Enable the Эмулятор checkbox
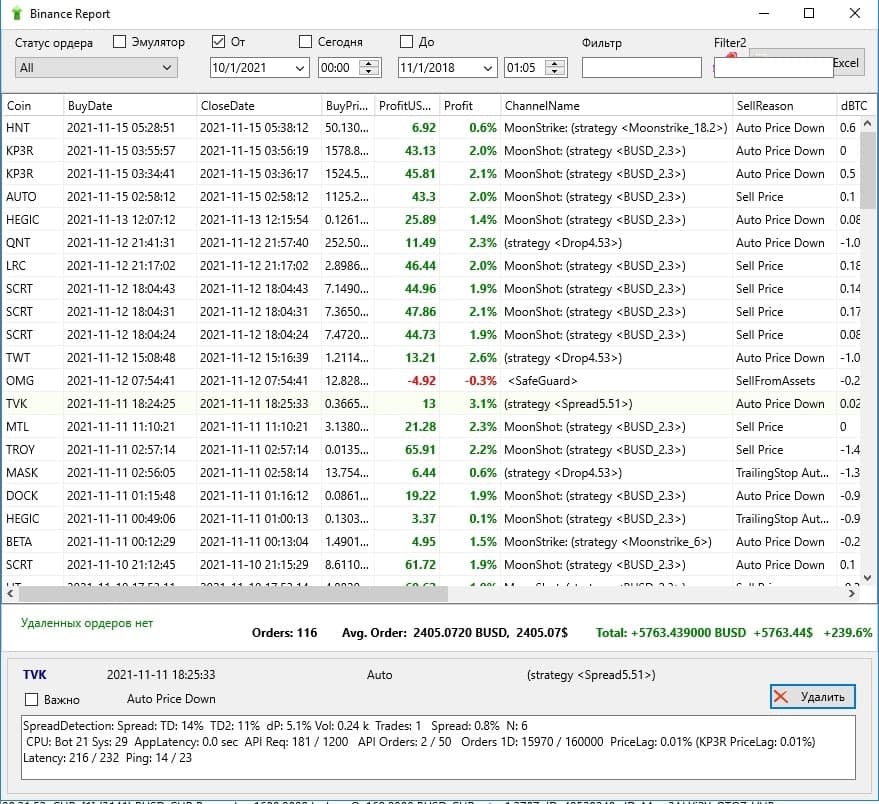 click(x=120, y=42)
